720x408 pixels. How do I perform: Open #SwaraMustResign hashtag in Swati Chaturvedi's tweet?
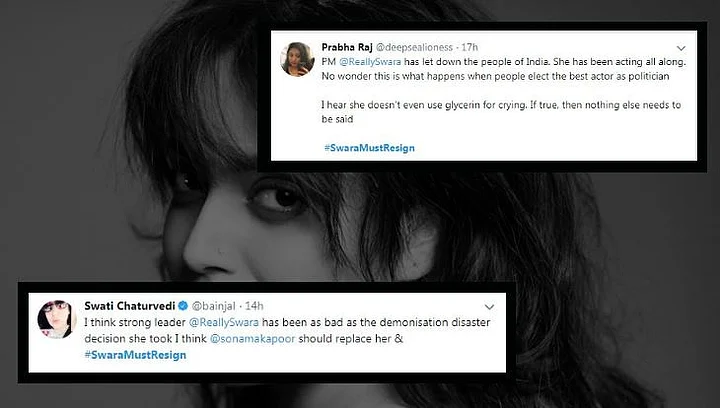[131, 355]
